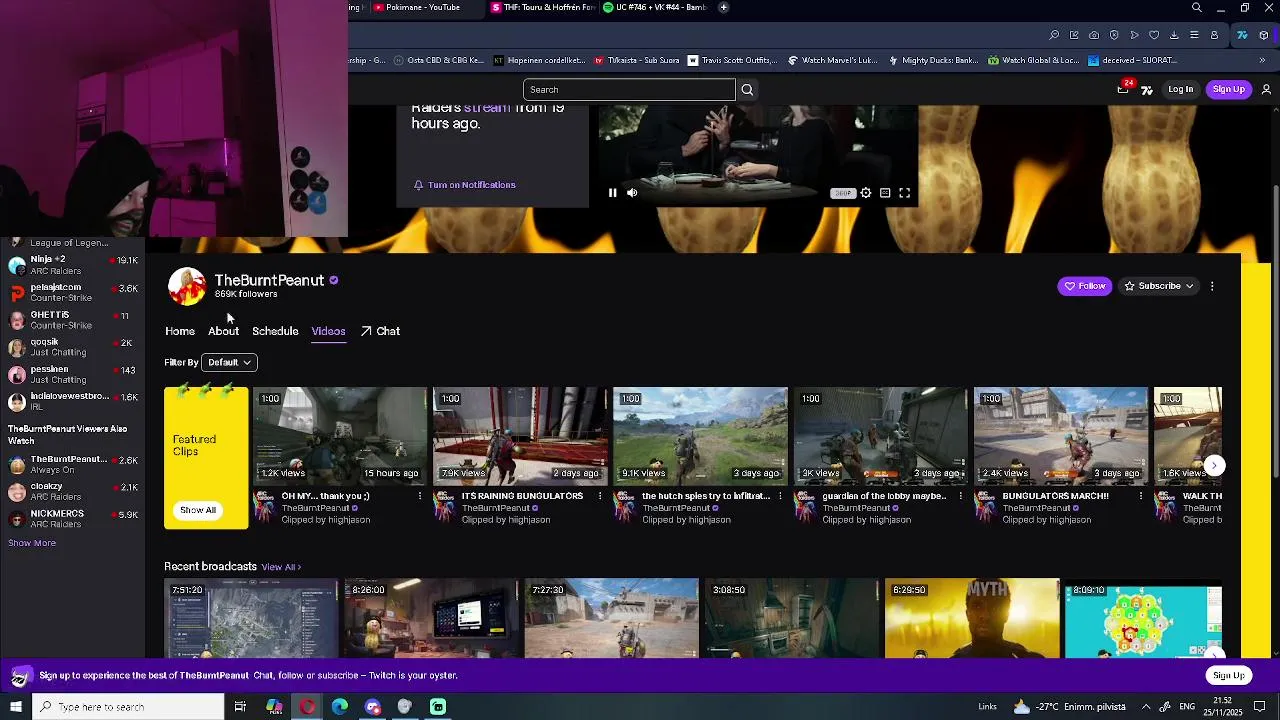Select the Videos tab
This screenshot has width=1280, height=720.
point(328,331)
